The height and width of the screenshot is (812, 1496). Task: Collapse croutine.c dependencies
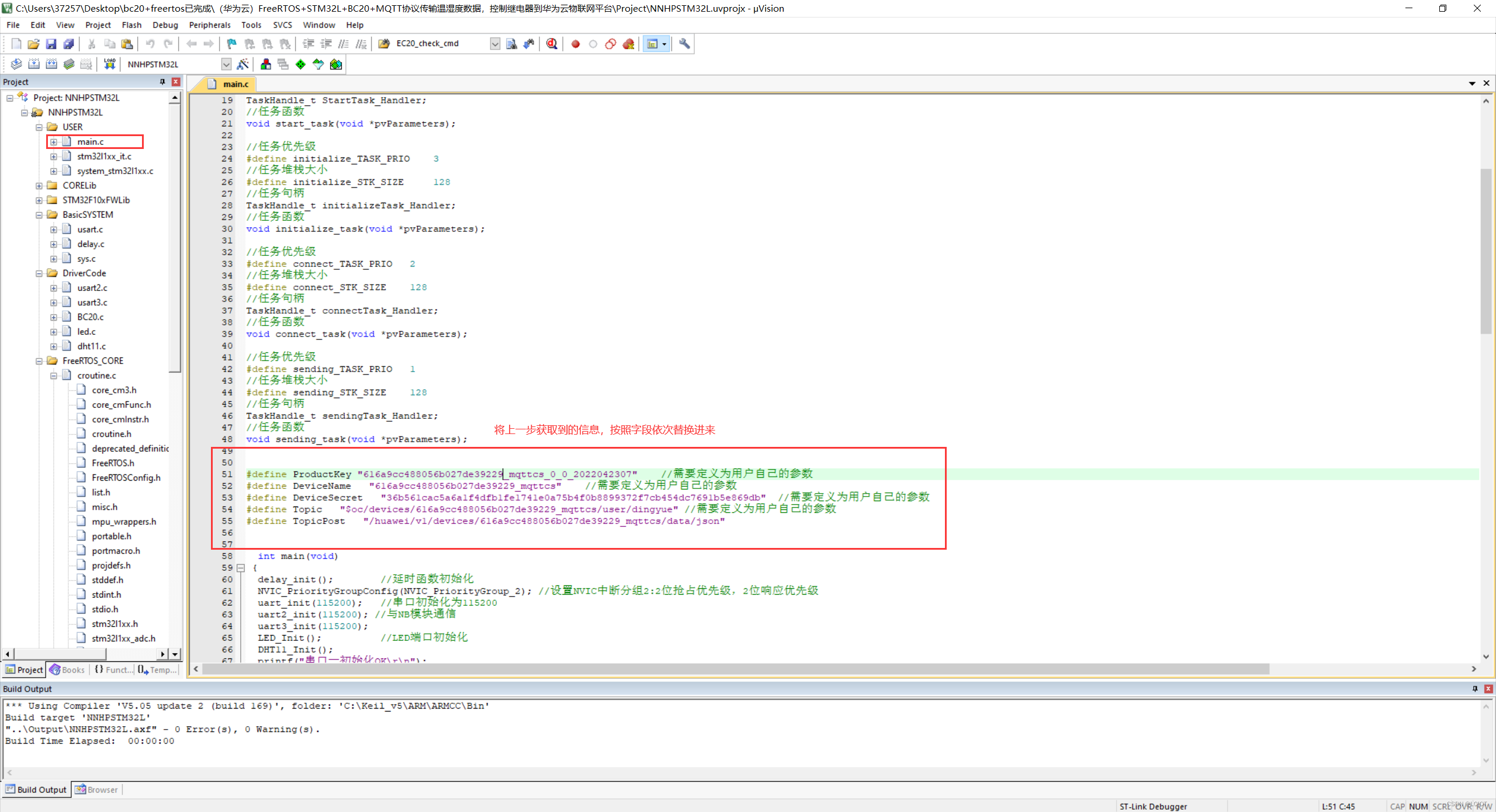pyautogui.click(x=54, y=375)
